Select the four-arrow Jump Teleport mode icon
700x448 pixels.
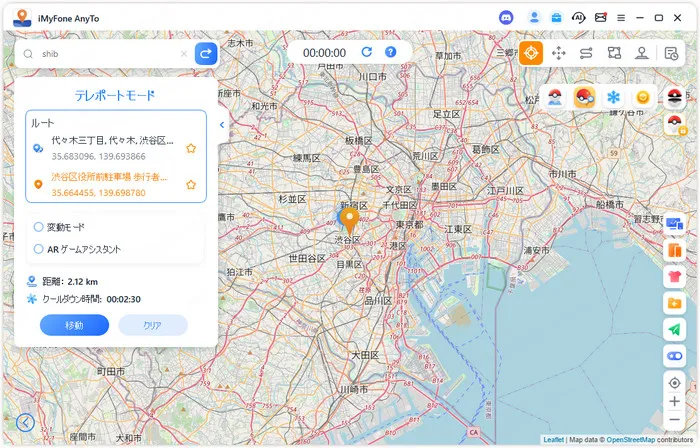click(559, 53)
